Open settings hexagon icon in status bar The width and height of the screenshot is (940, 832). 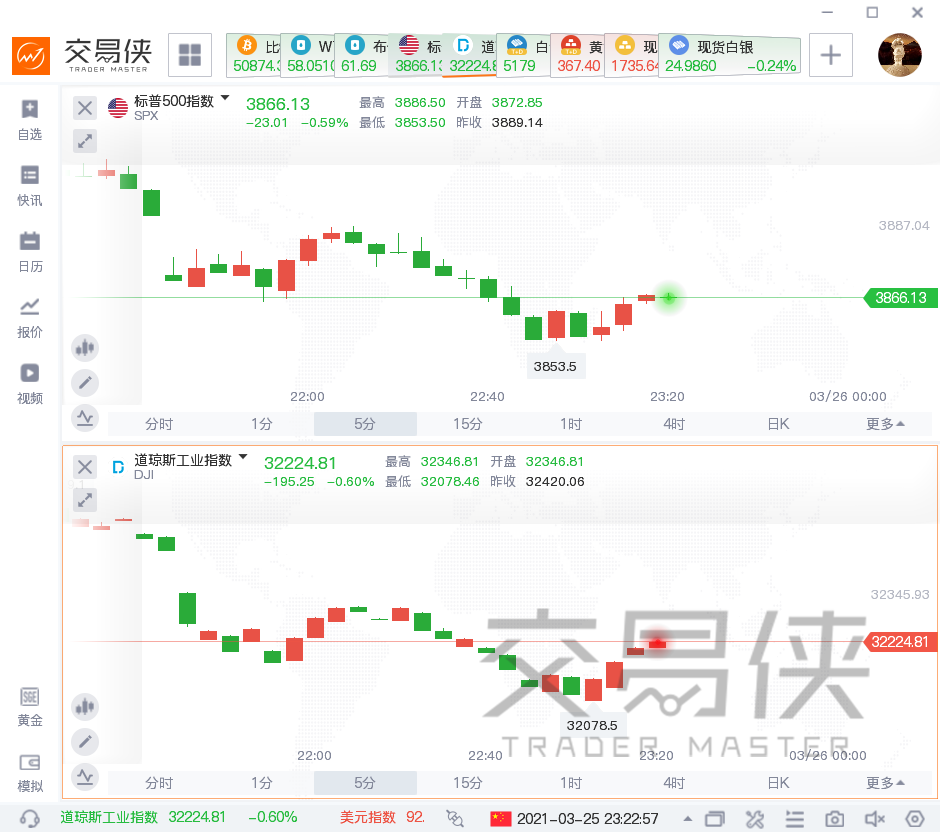[x=915, y=819]
